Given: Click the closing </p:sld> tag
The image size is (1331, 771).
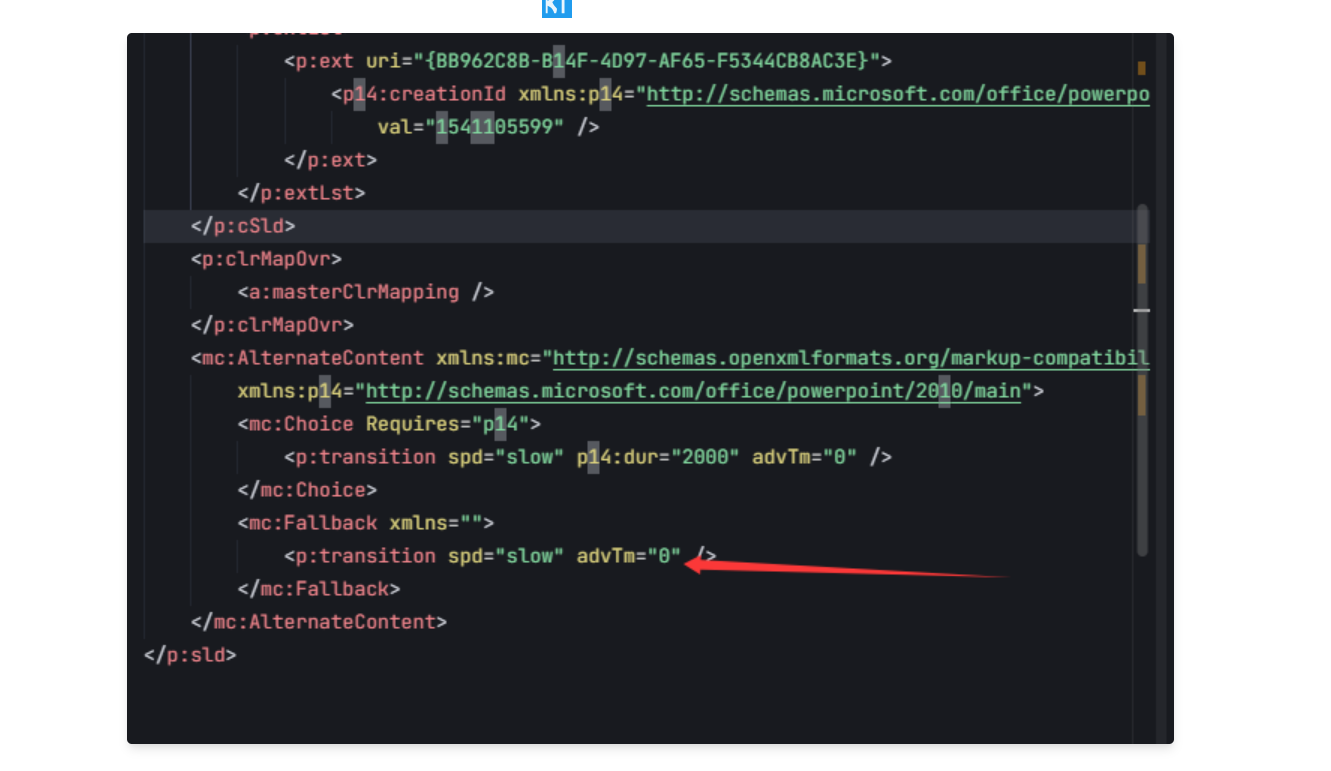Looking at the screenshot, I should 190,655.
